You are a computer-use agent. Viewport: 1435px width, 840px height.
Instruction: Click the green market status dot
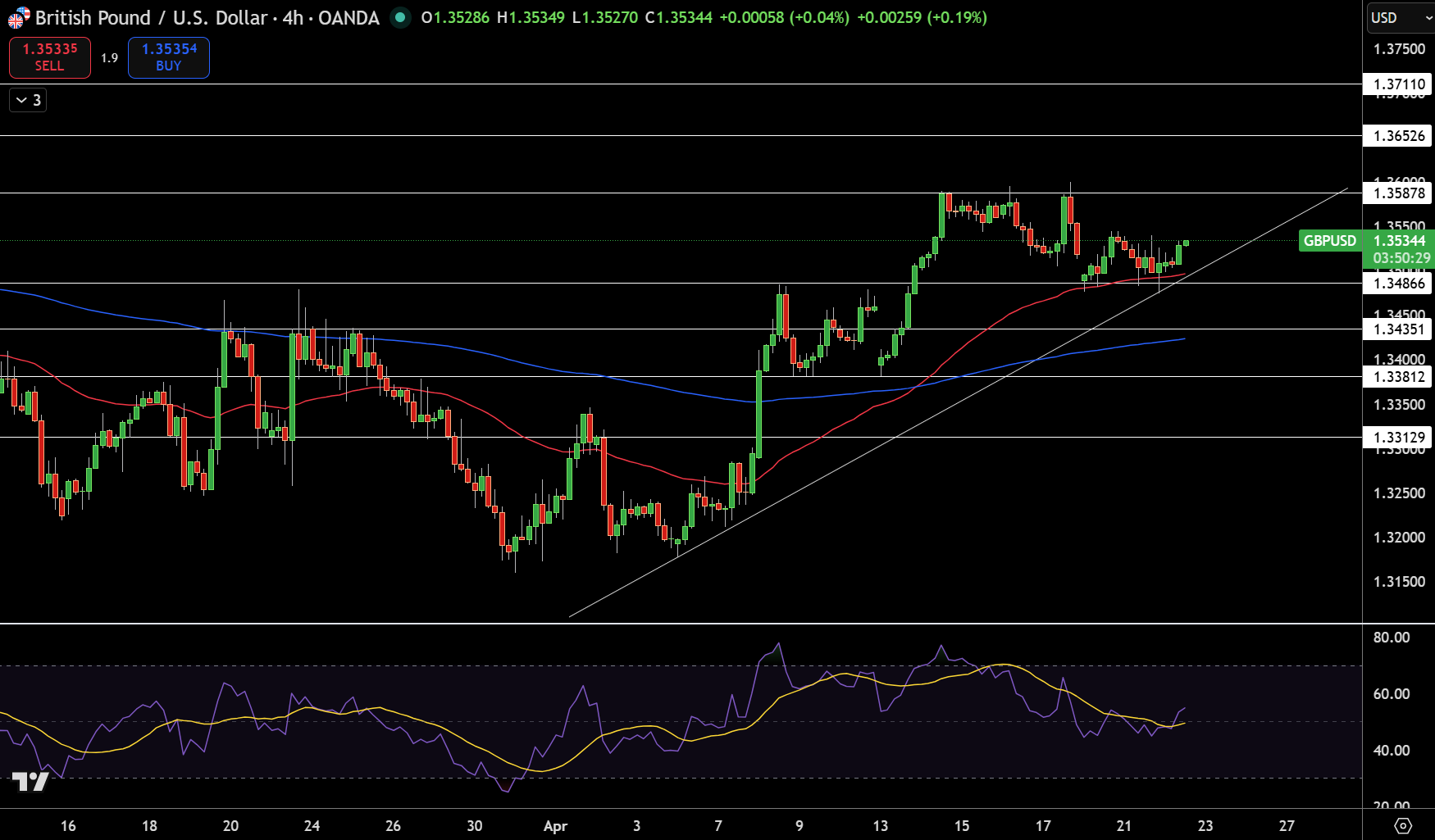point(399,17)
